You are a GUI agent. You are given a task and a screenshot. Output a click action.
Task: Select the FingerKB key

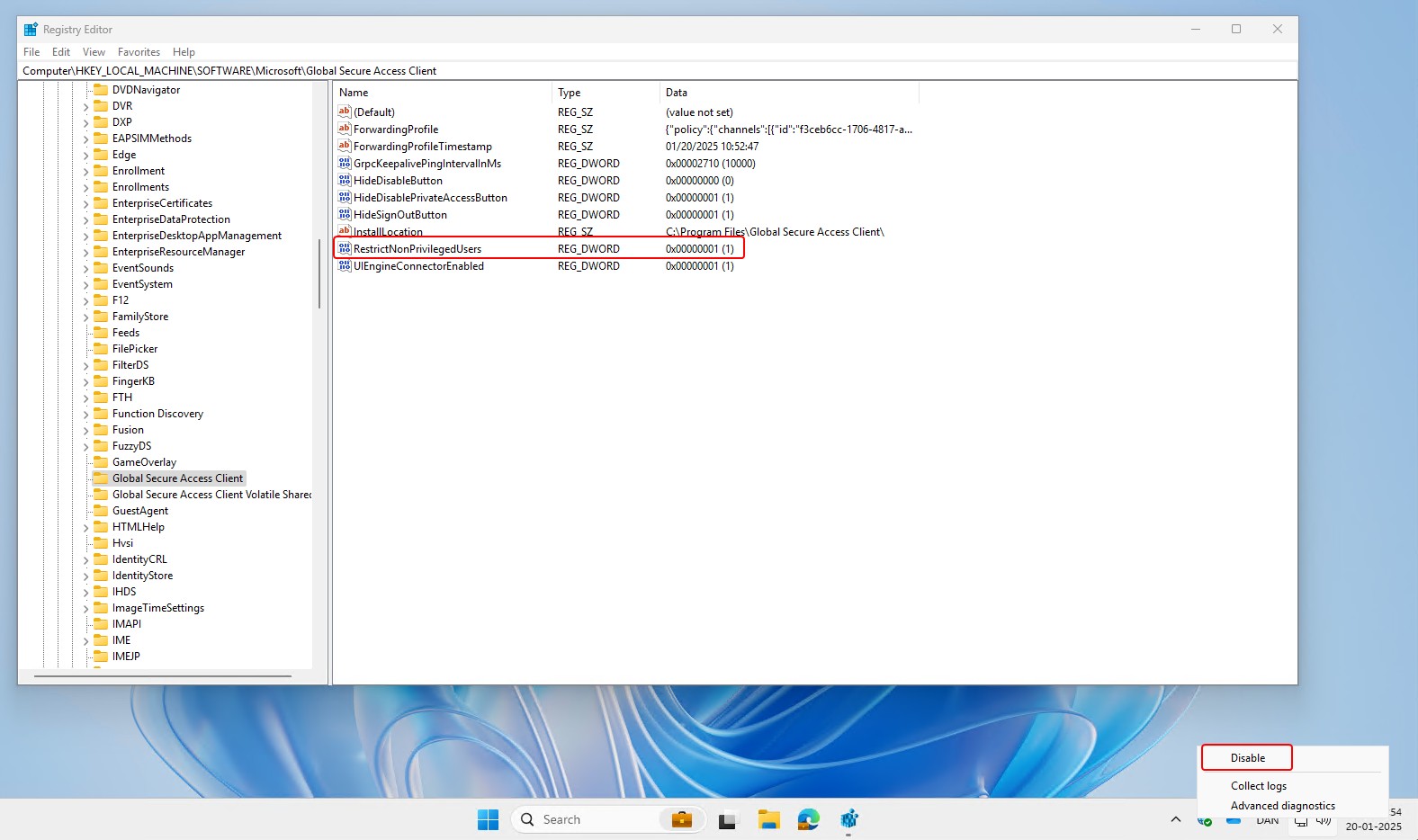pos(133,381)
